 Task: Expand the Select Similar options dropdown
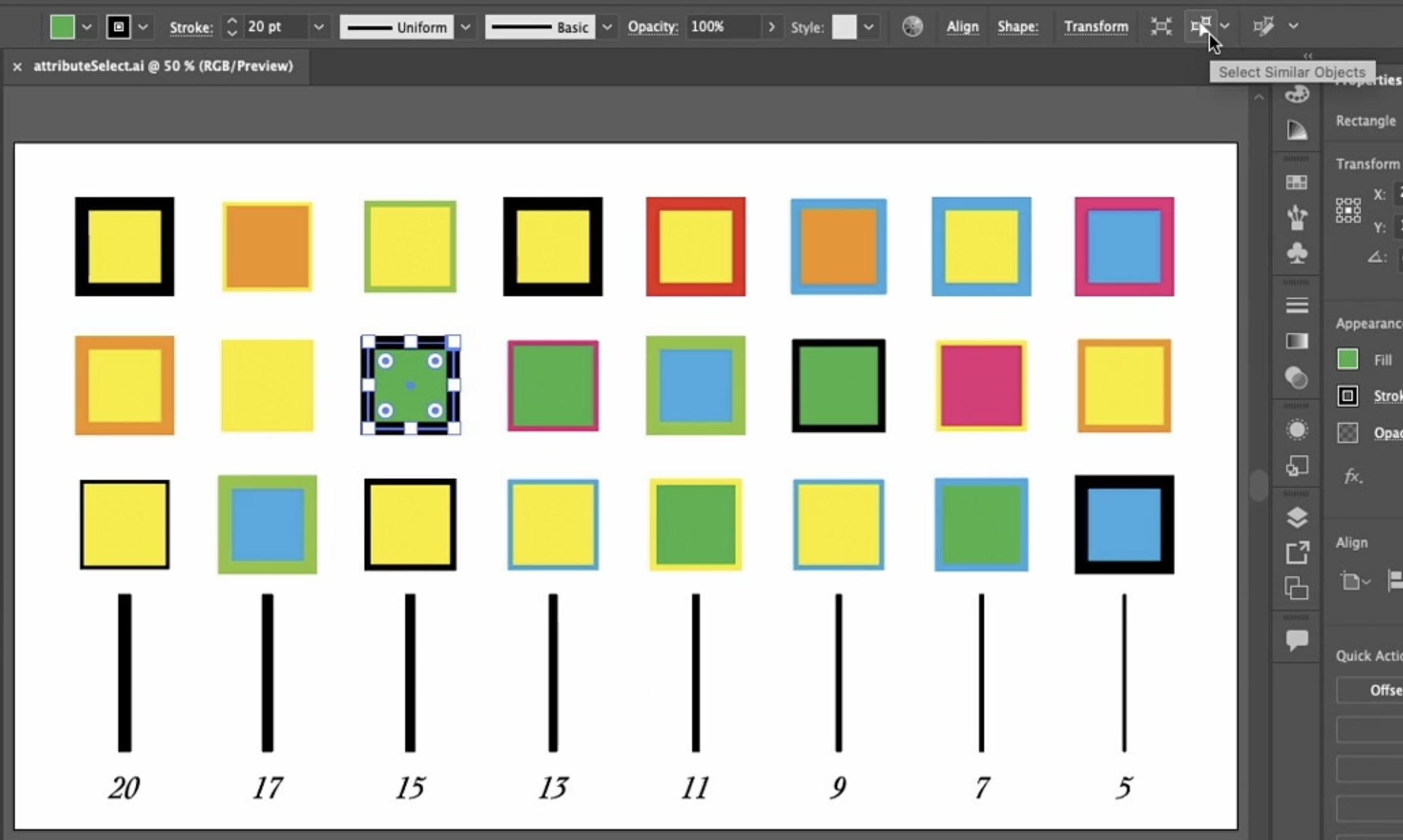(1225, 27)
